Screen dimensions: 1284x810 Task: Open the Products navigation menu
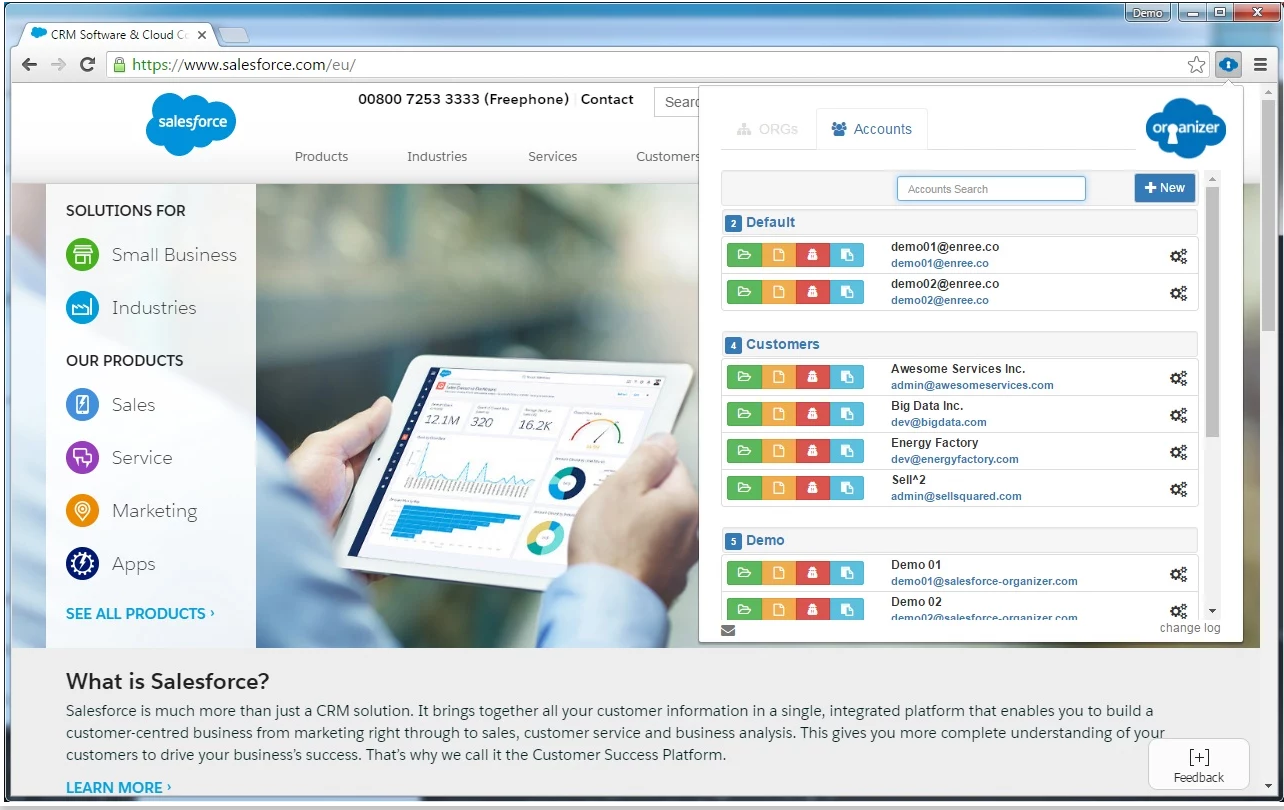(321, 156)
